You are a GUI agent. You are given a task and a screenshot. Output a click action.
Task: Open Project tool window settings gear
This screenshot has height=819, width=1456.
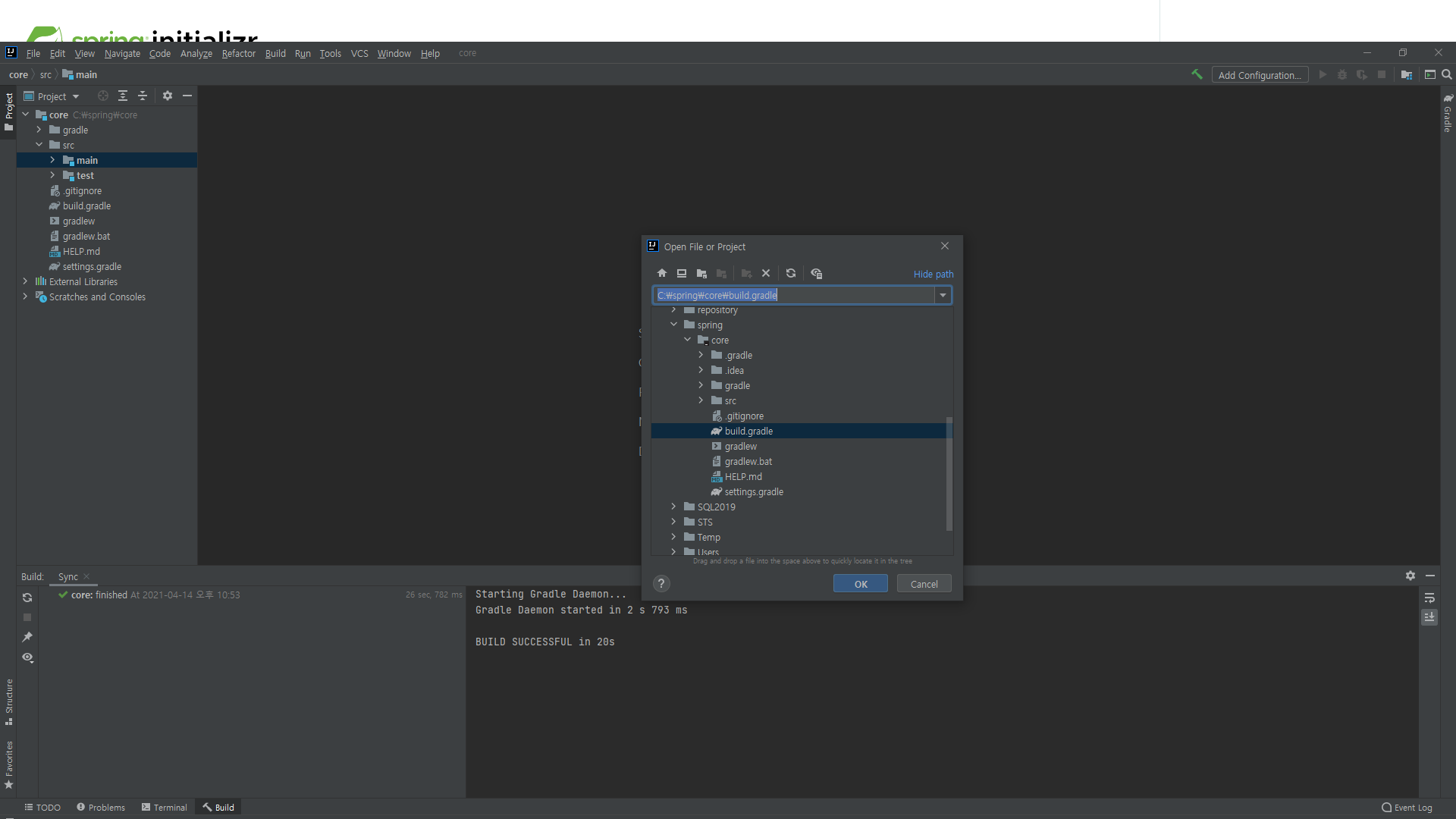168,96
